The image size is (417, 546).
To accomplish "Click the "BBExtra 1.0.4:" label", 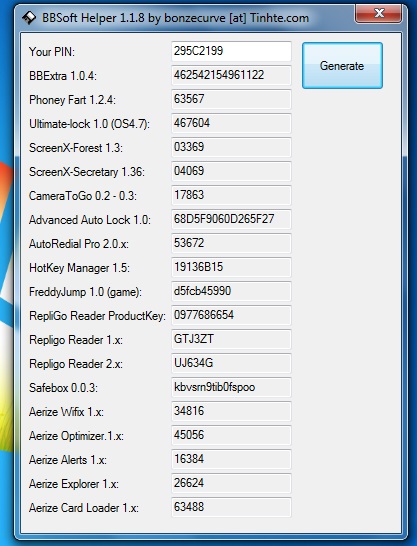I will point(63,76).
